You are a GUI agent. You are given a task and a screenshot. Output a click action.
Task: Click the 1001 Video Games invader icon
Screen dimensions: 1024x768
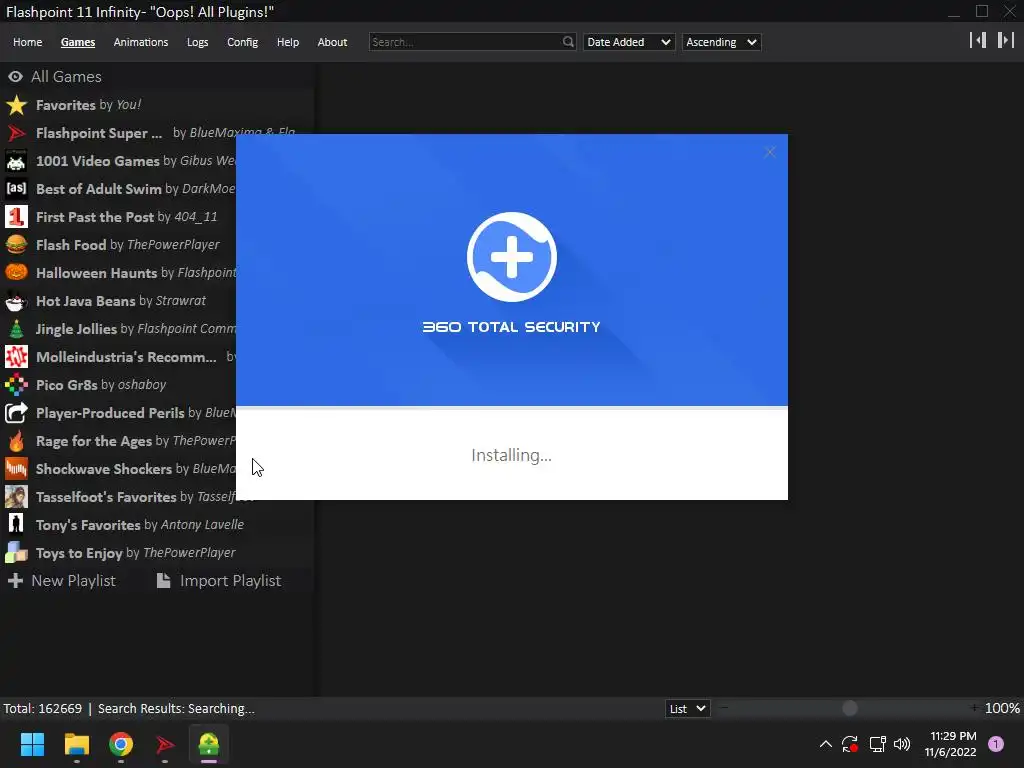click(16, 161)
